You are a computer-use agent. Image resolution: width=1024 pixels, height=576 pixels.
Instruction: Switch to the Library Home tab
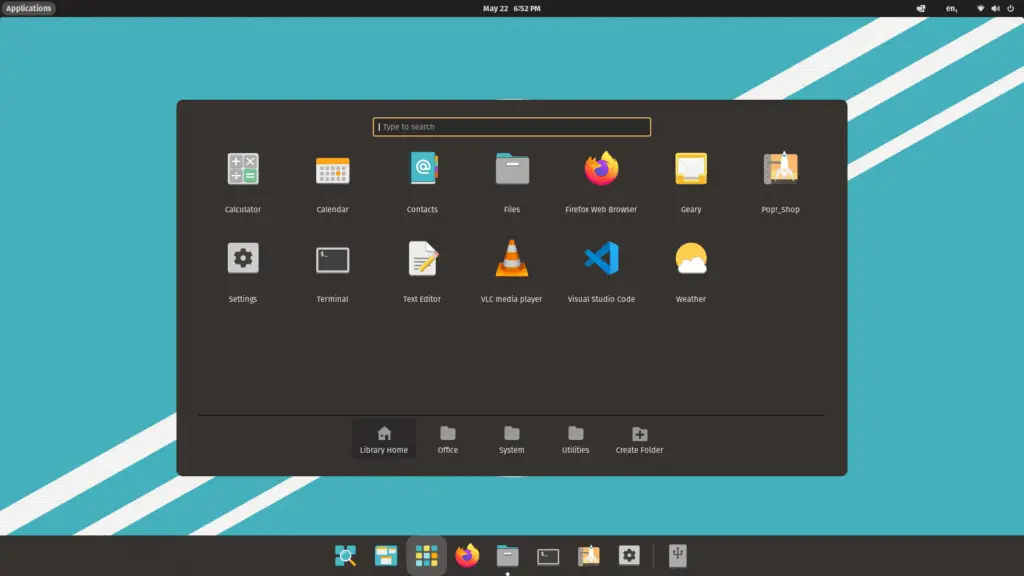(384, 439)
